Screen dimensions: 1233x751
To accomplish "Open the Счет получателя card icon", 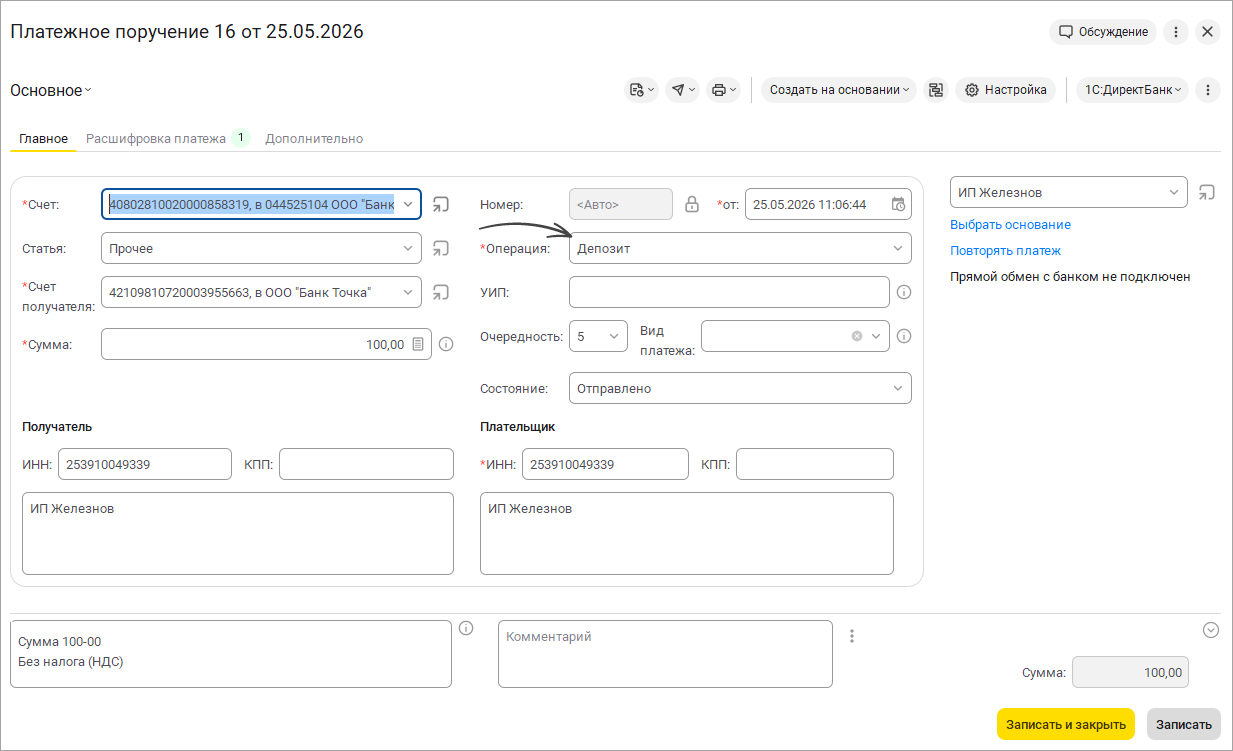I will pos(441,292).
